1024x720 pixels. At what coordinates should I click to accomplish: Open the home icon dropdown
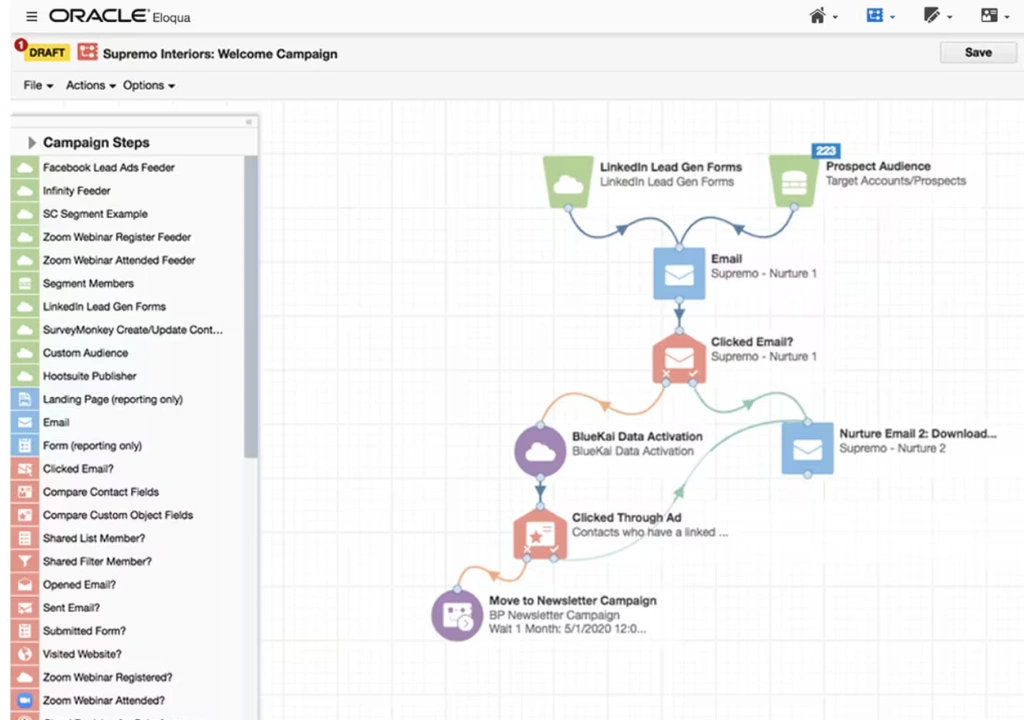(822, 16)
